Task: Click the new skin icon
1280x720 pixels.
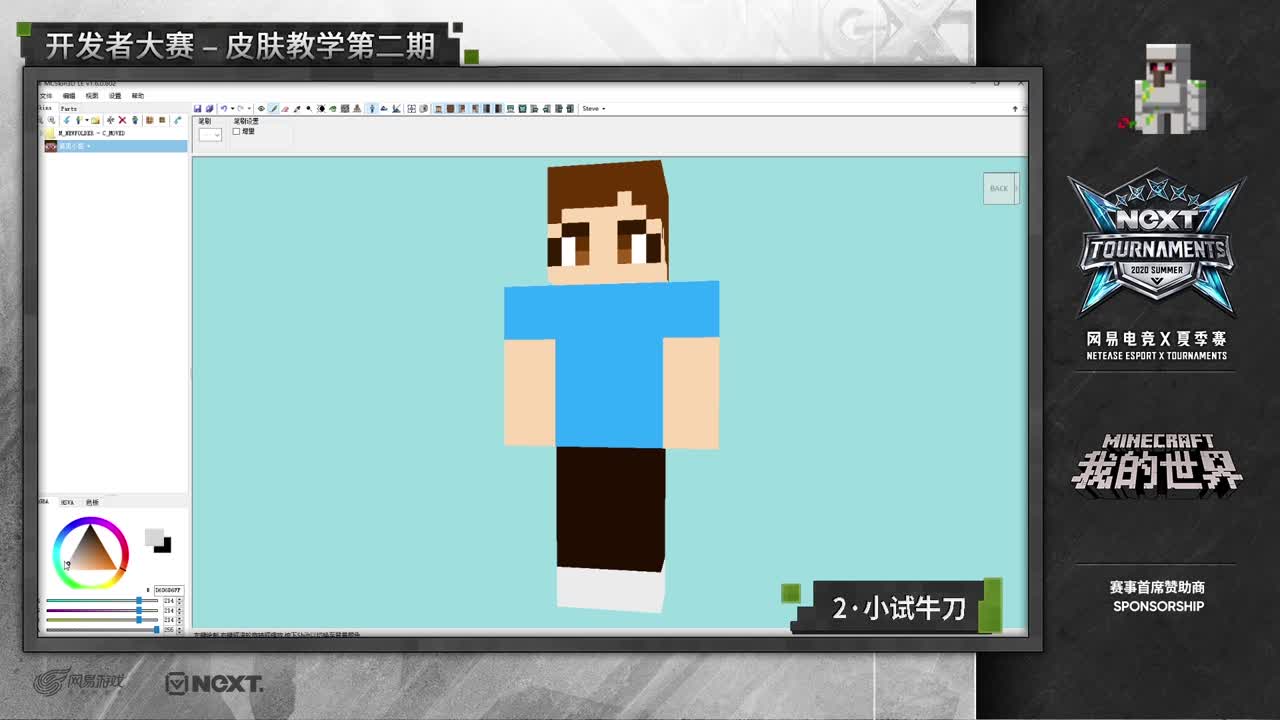Action: [x=78, y=120]
